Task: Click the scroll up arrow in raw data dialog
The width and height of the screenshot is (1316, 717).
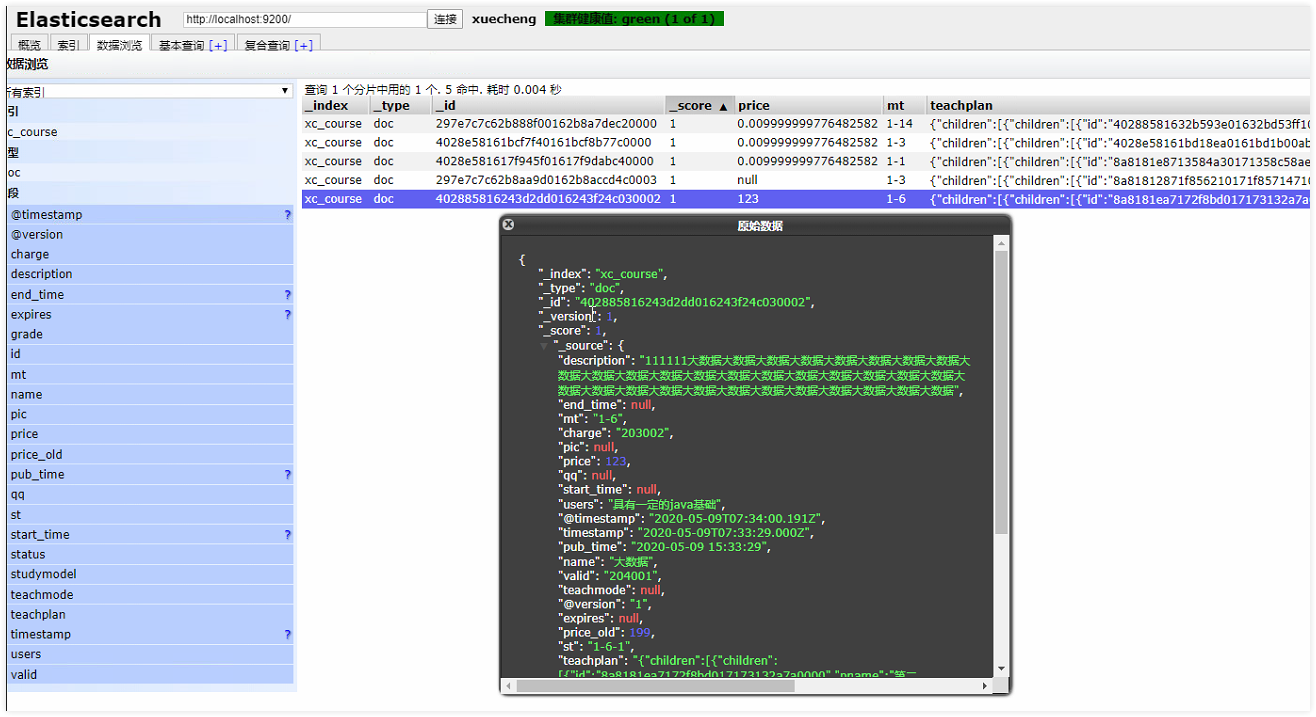Action: point(1002,243)
